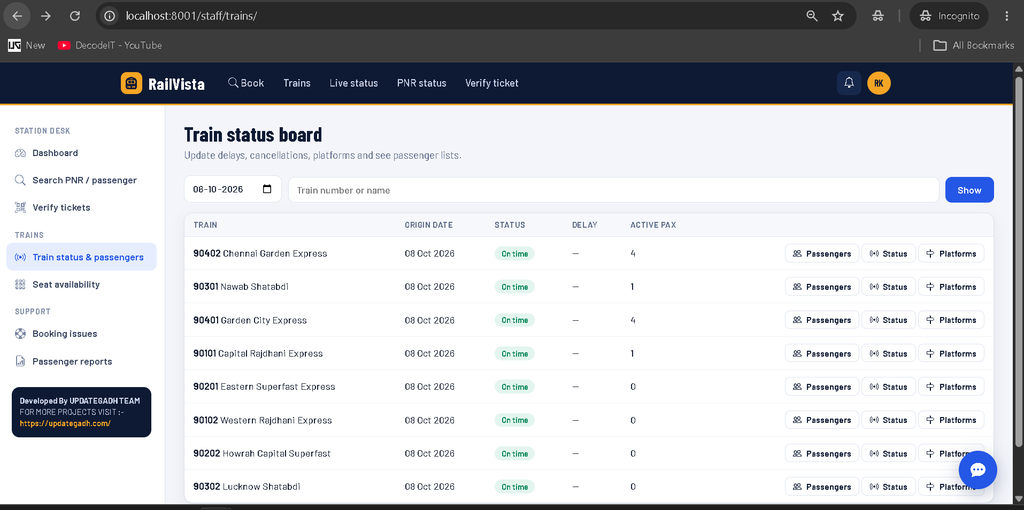Go to Verify tickets in the sidebar

click(82, 208)
